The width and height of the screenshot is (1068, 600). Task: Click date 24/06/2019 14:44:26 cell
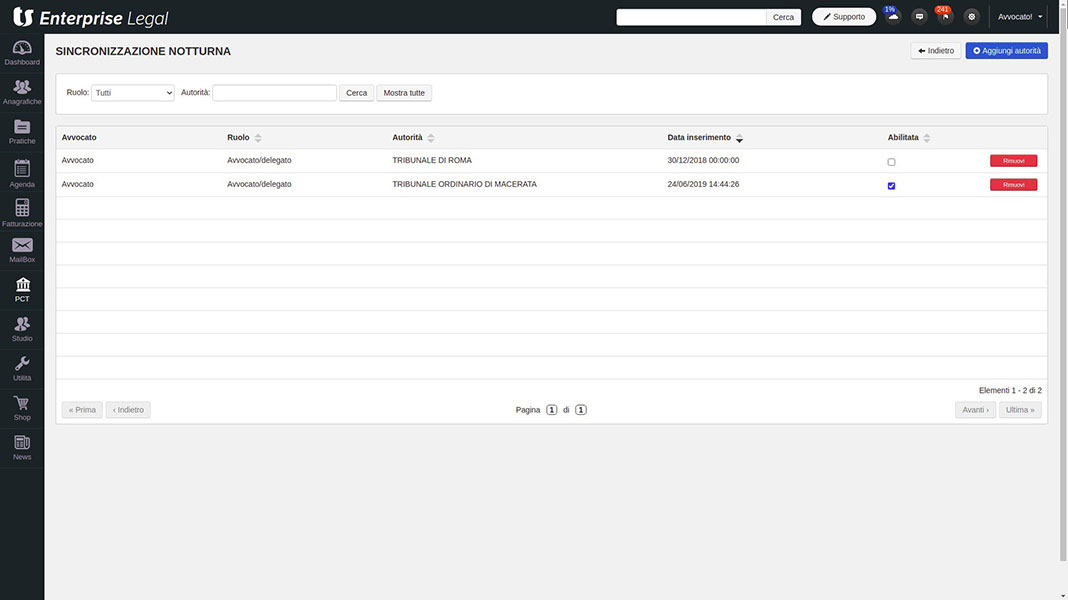tap(703, 185)
